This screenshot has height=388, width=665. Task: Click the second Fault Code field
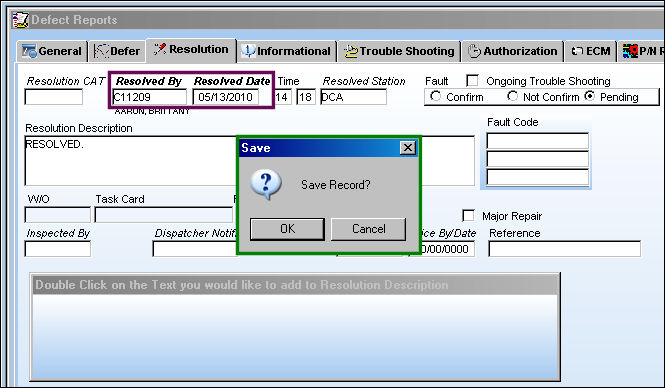coord(537,159)
